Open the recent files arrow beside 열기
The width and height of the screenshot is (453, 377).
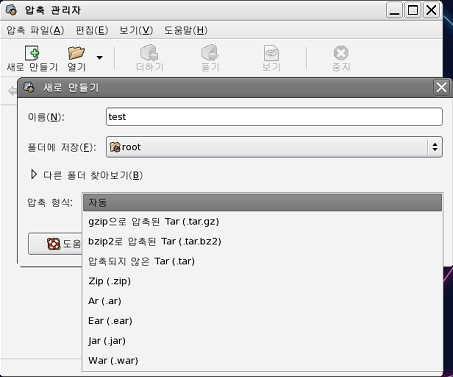pyautogui.click(x=99, y=58)
